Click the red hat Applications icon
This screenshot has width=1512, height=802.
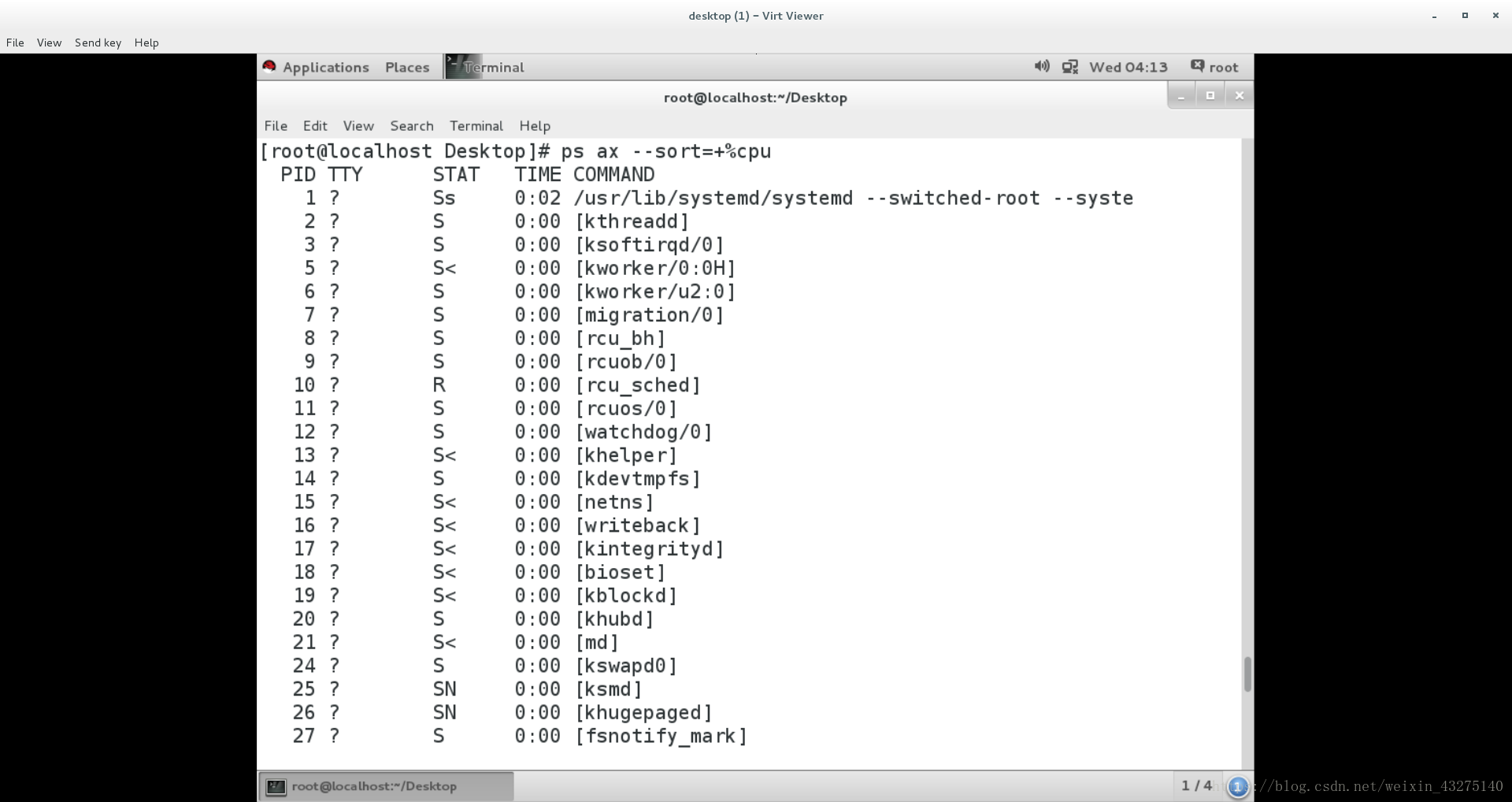(x=269, y=66)
